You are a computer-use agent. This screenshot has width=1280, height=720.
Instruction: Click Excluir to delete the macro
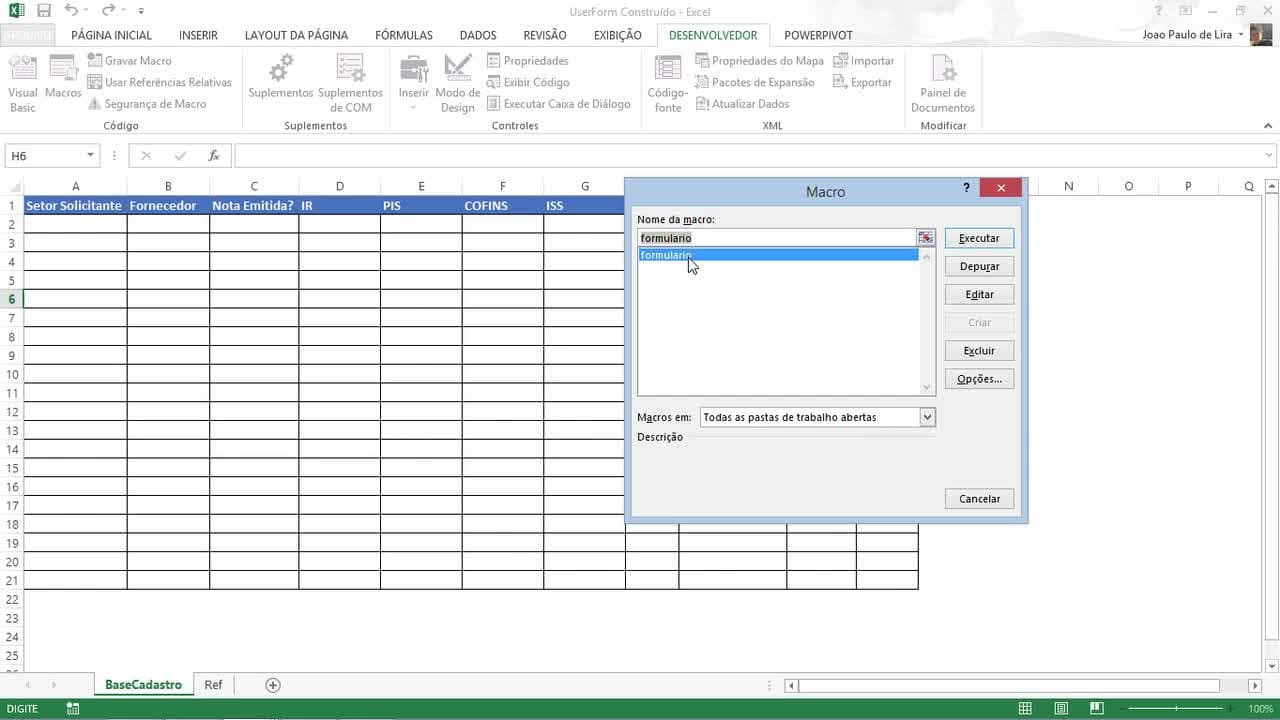pyautogui.click(x=979, y=350)
